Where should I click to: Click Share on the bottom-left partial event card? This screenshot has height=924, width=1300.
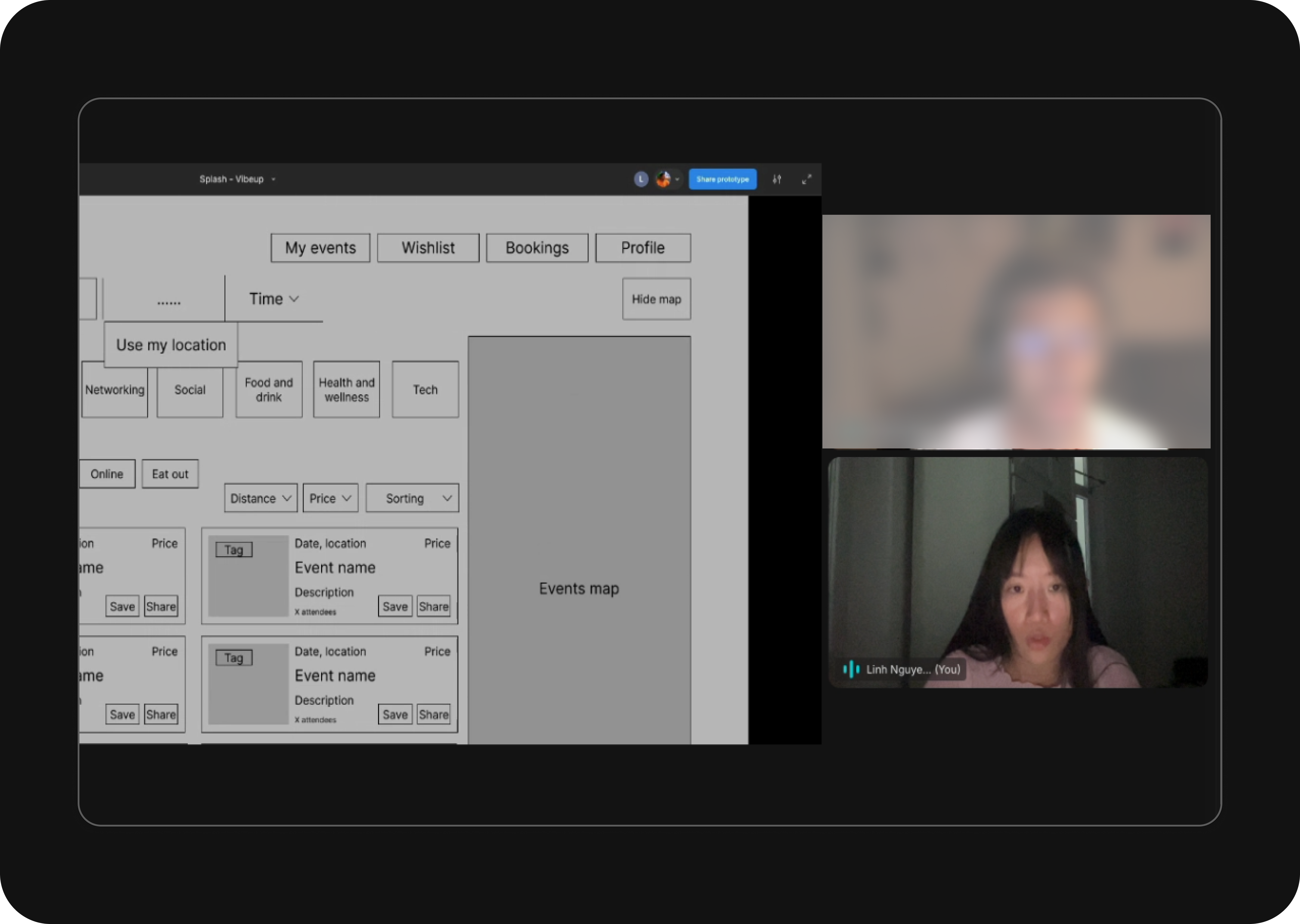pyautogui.click(x=161, y=715)
